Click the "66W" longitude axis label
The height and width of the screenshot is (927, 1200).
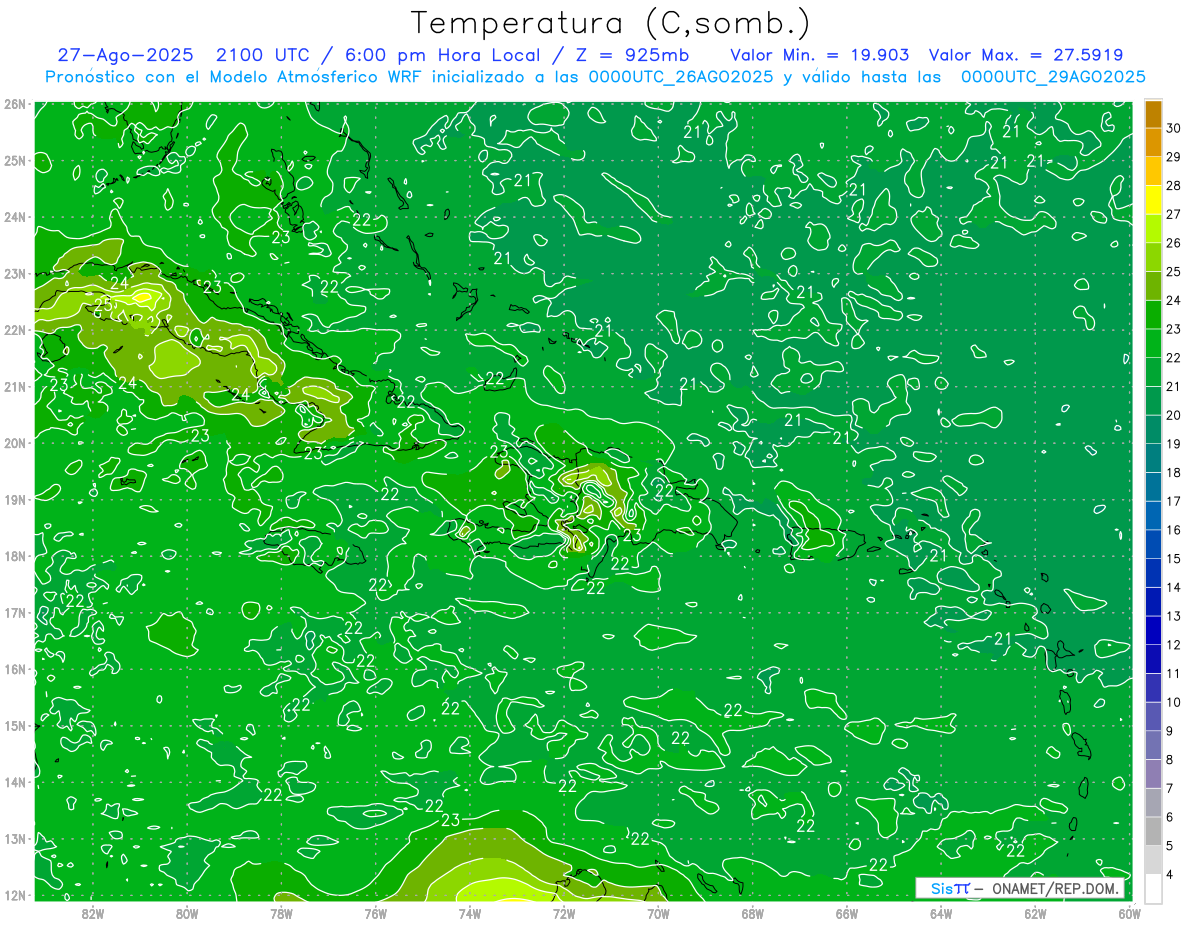(847, 912)
